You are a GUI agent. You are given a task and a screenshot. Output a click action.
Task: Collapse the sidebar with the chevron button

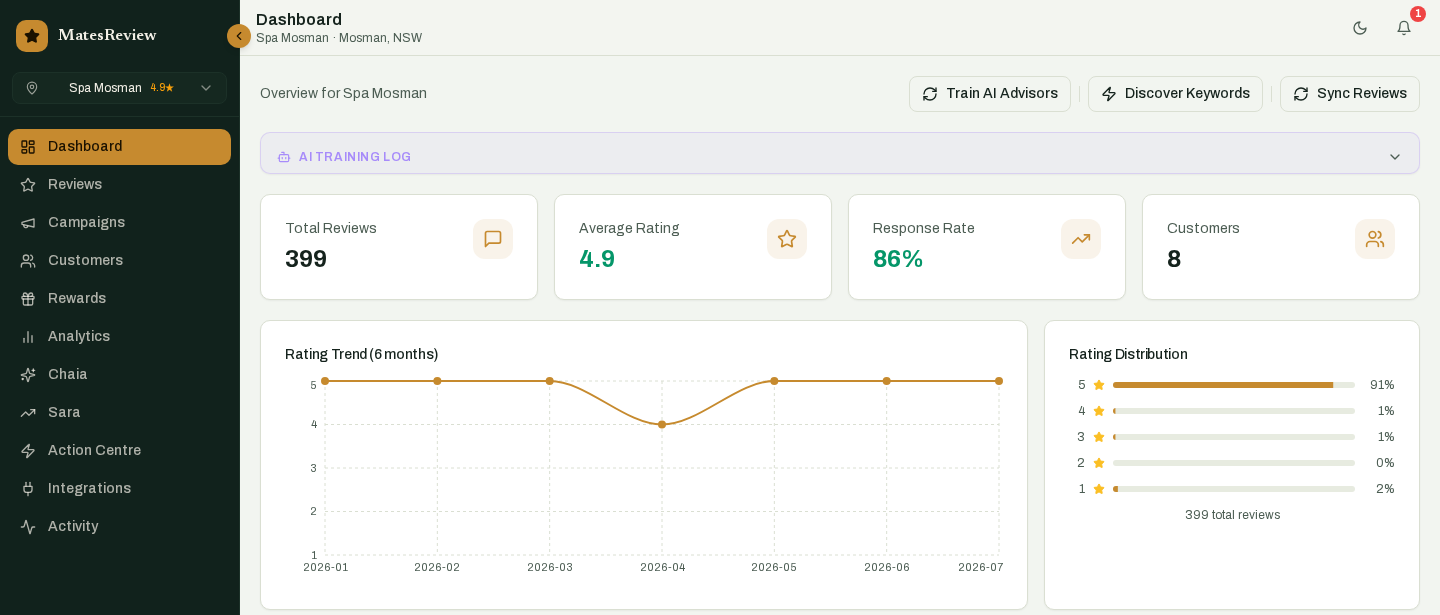coord(239,36)
